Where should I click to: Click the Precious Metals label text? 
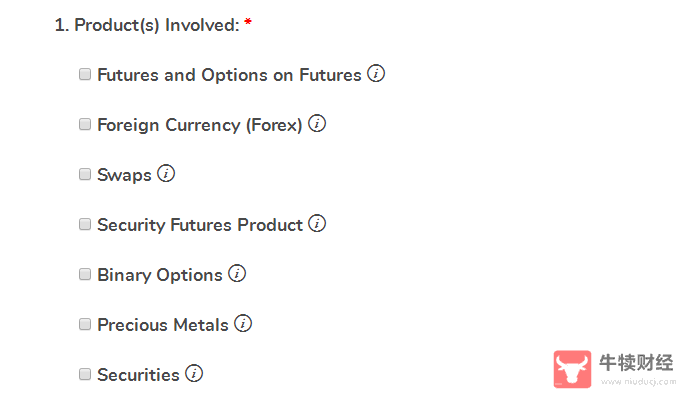point(163,325)
